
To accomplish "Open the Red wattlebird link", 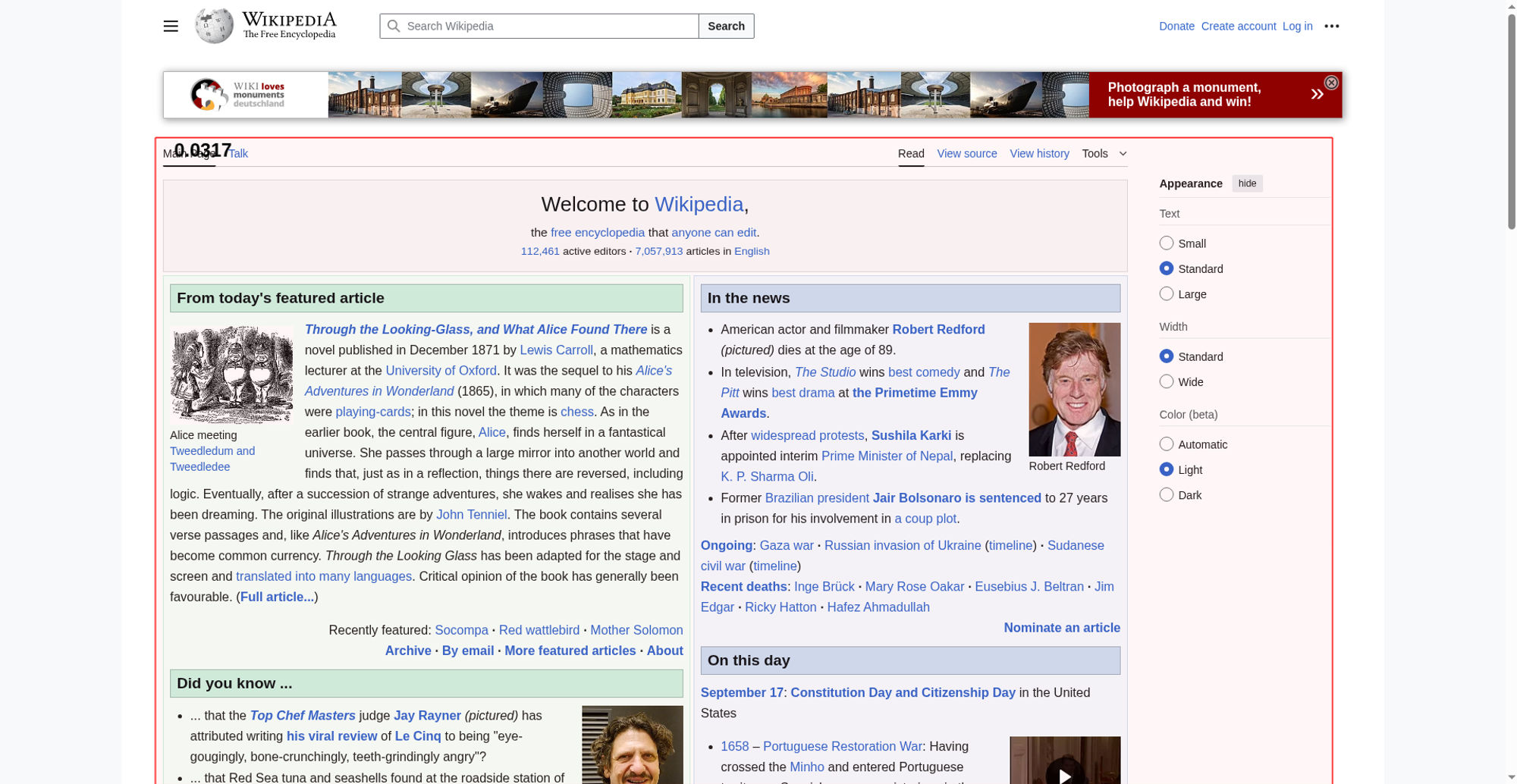I will pyautogui.click(x=539, y=630).
